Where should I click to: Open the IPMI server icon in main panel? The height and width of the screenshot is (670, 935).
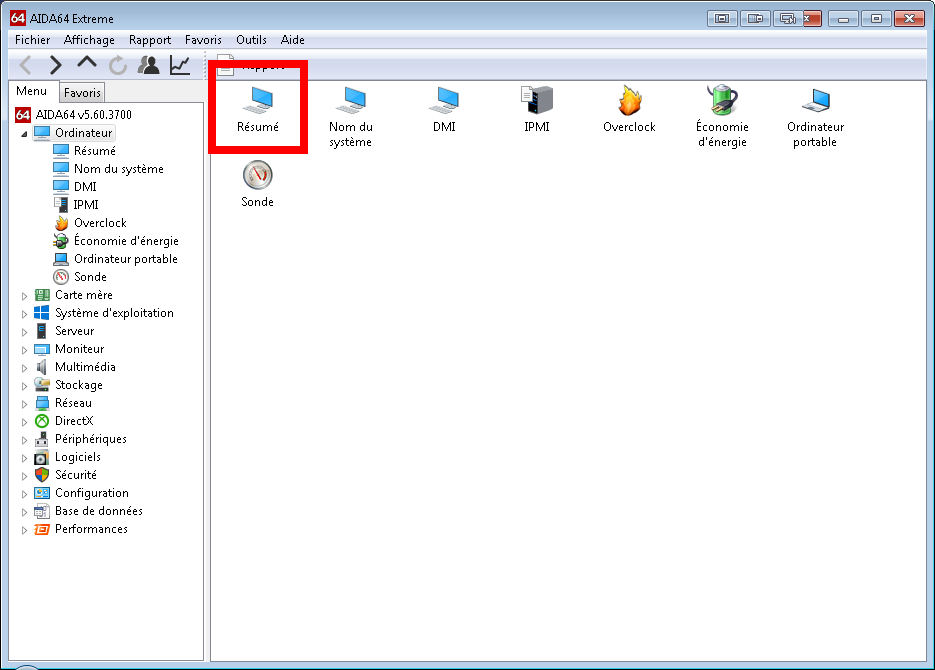pyautogui.click(x=537, y=109)
